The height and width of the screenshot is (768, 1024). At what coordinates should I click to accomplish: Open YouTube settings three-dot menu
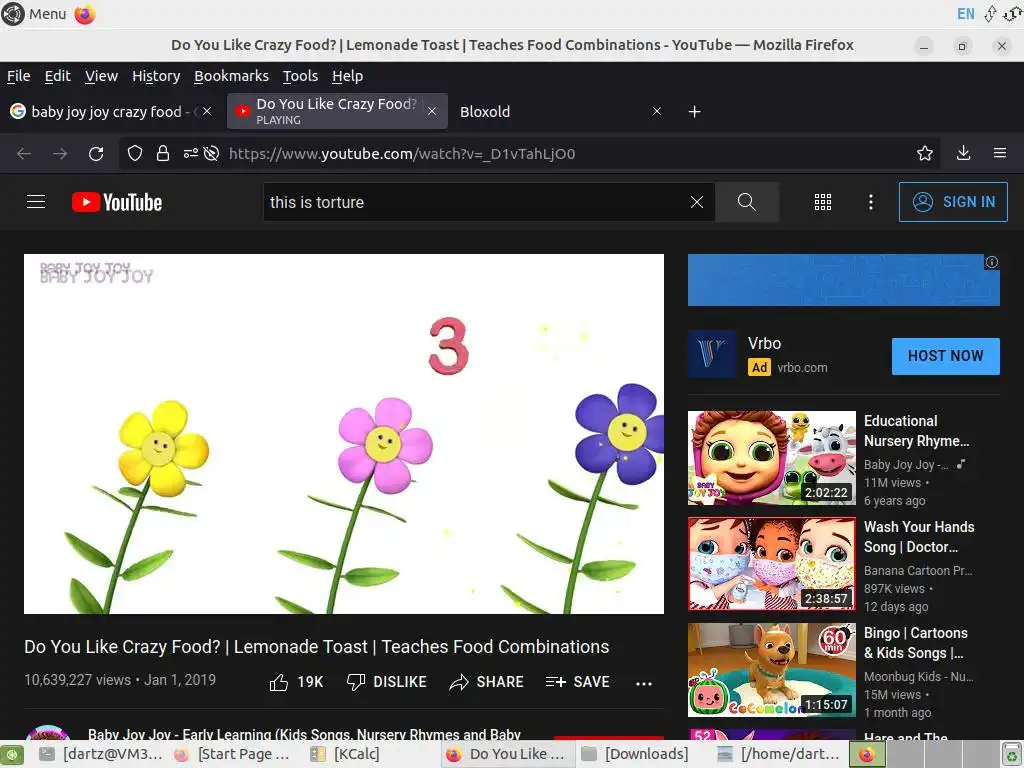coord(871,202)
